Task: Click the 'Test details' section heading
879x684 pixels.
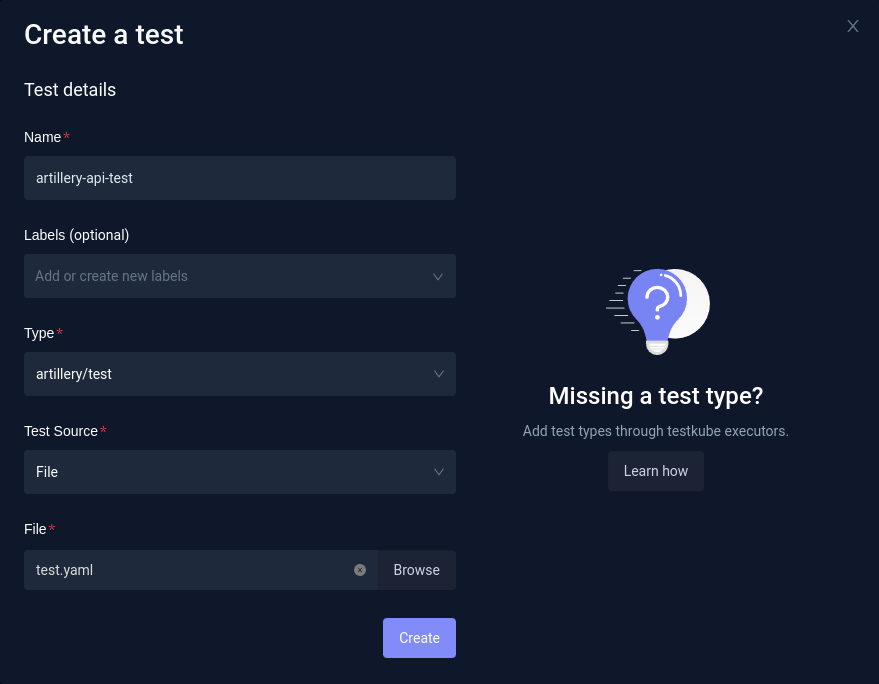Action: [70, 90]
